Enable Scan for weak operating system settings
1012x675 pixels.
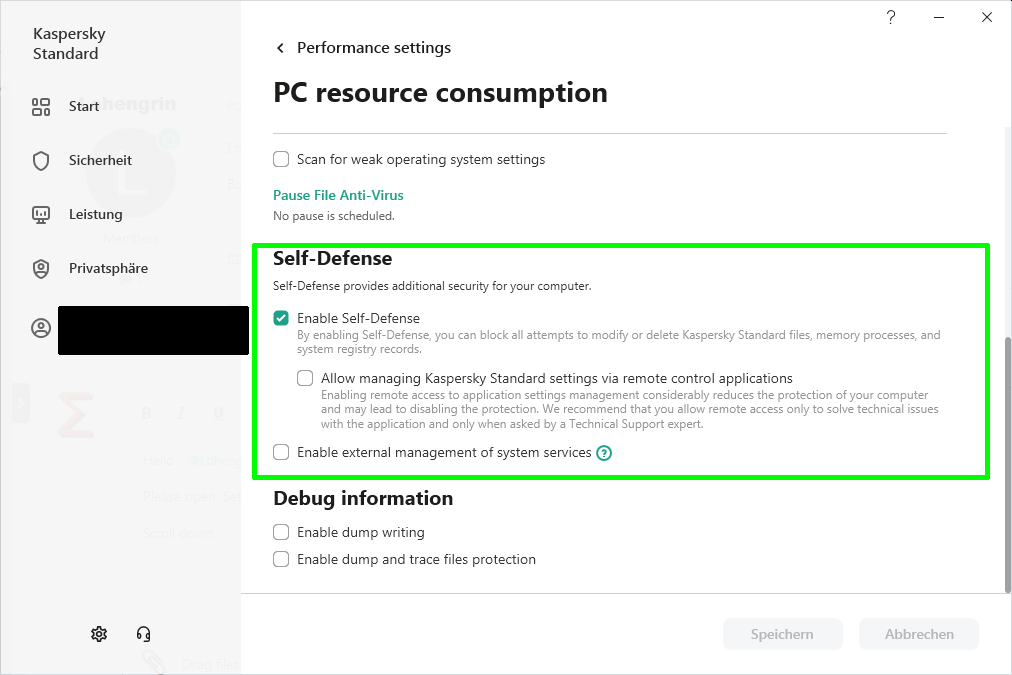[x=282, y=159]
